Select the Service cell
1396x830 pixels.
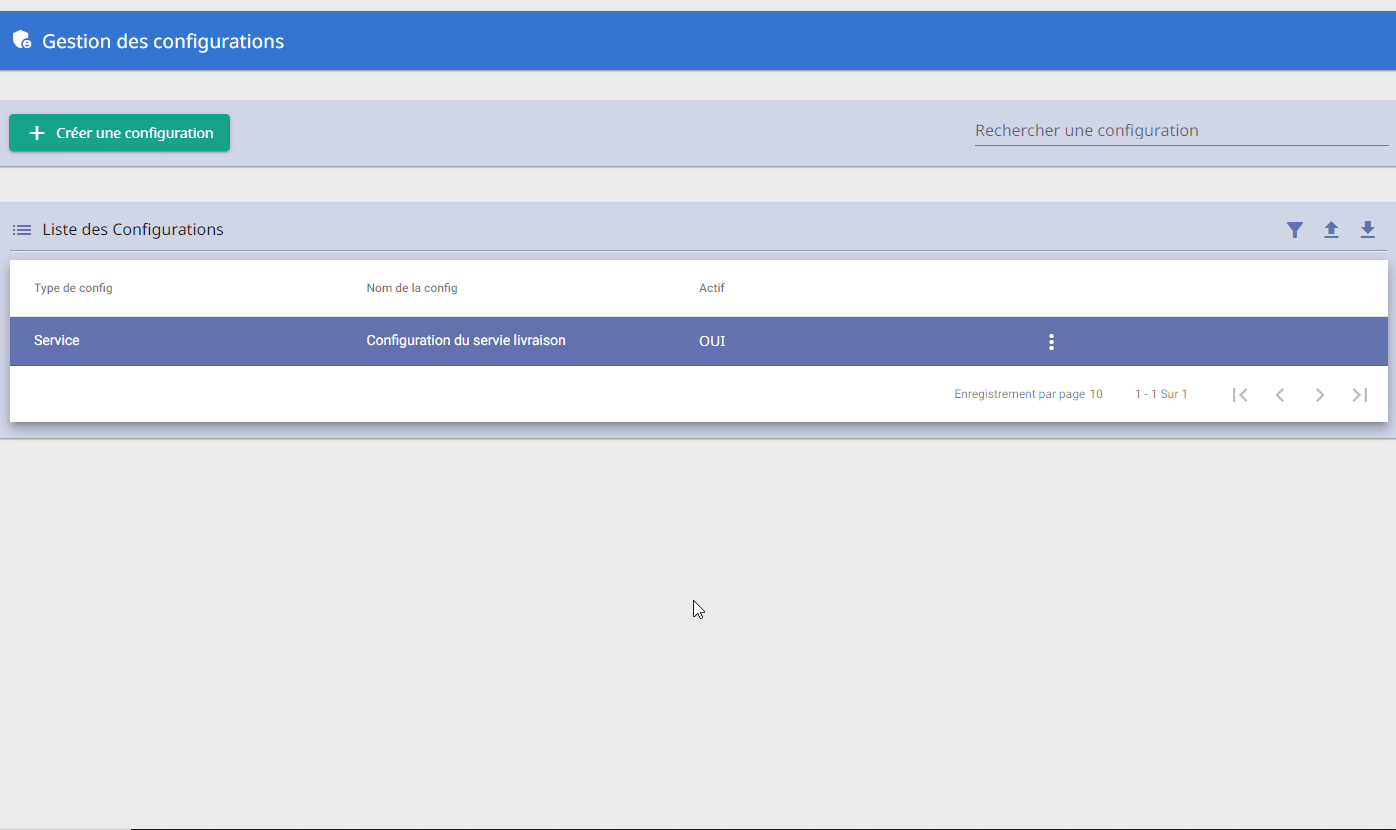pos(57,341)
